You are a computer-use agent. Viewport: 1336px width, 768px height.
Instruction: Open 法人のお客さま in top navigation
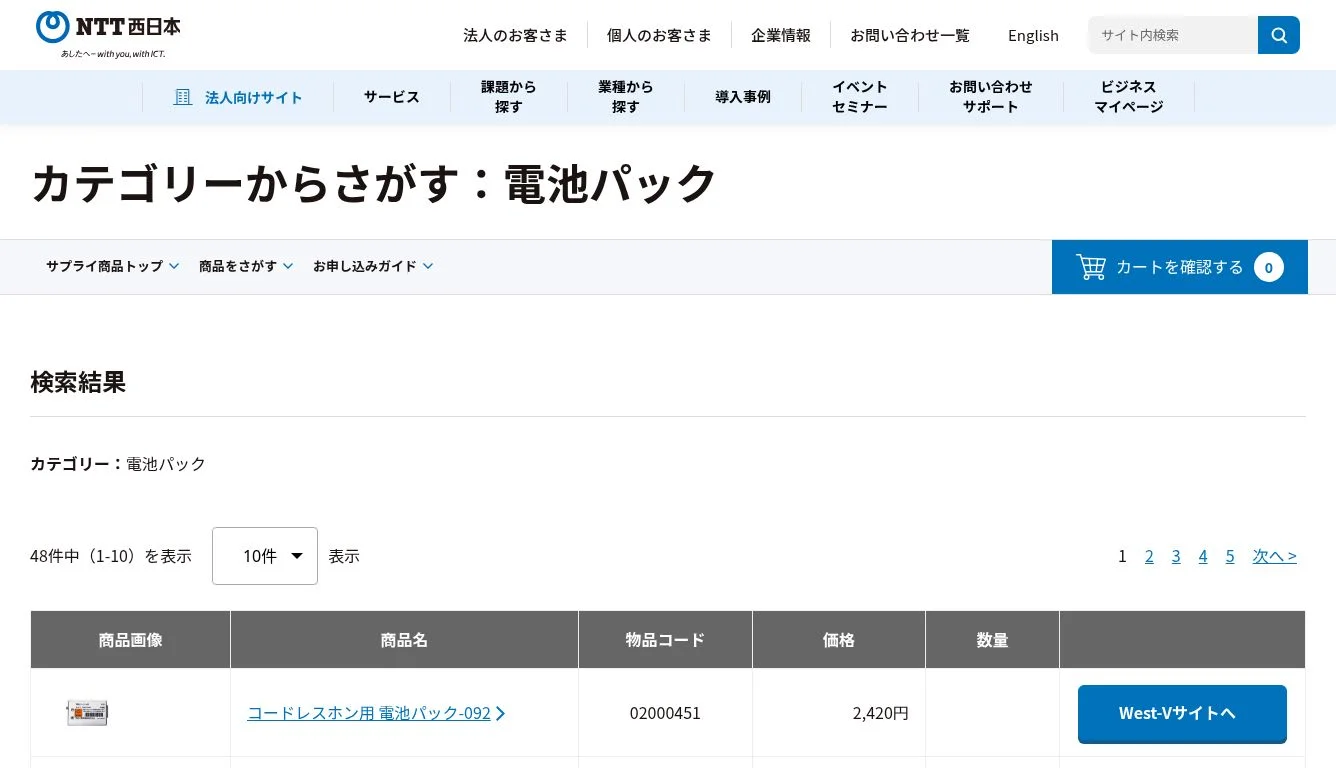pos(515,35)
